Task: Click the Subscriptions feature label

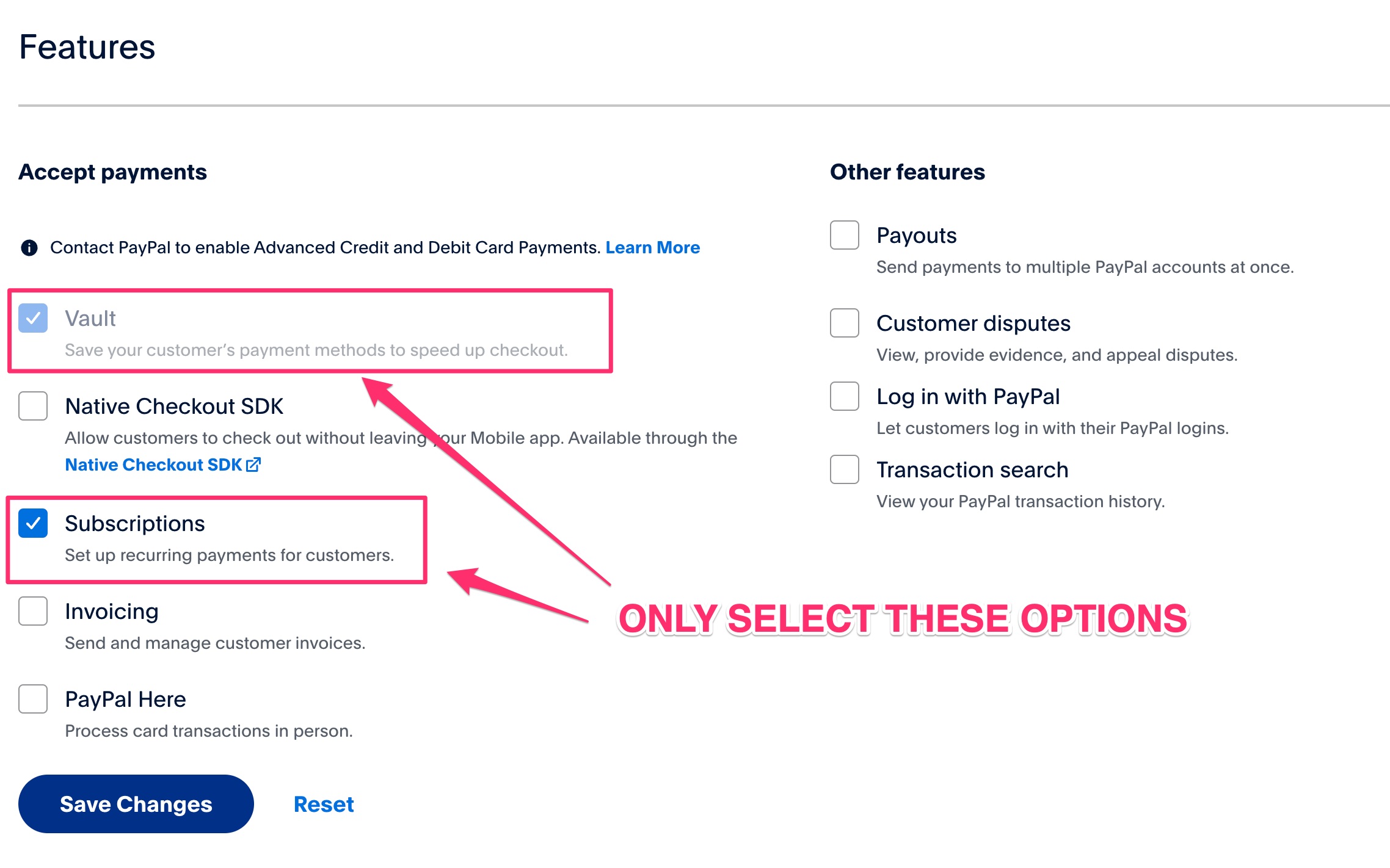Action: pyautogui.click(x=135, y=523)
